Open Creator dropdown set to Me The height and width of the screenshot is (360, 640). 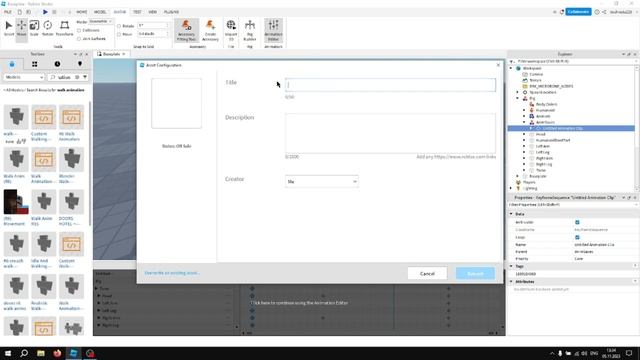pos(322,182)
